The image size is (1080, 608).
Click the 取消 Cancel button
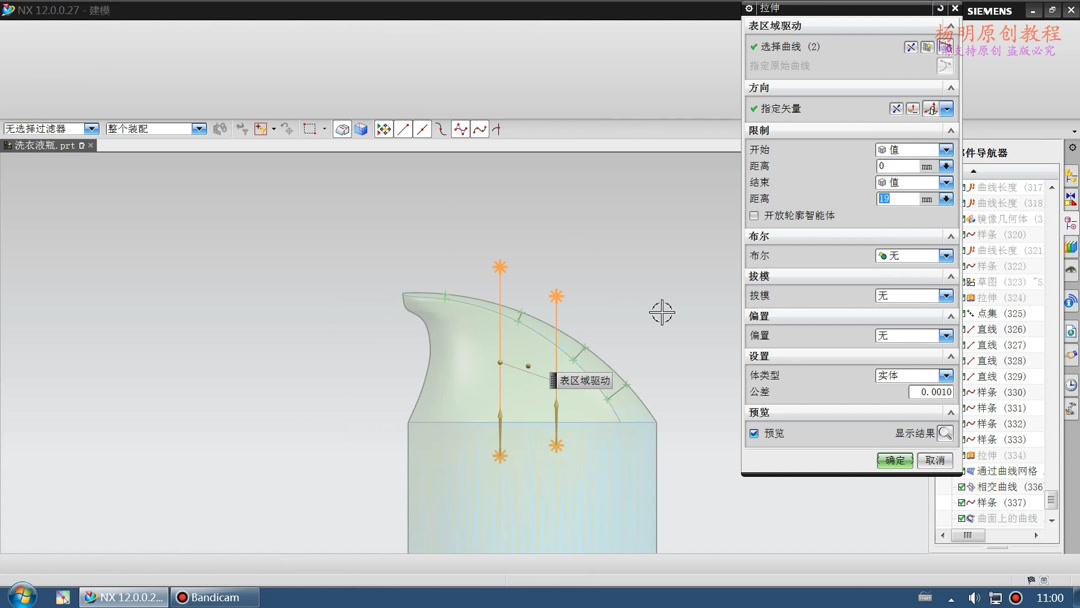934,461
